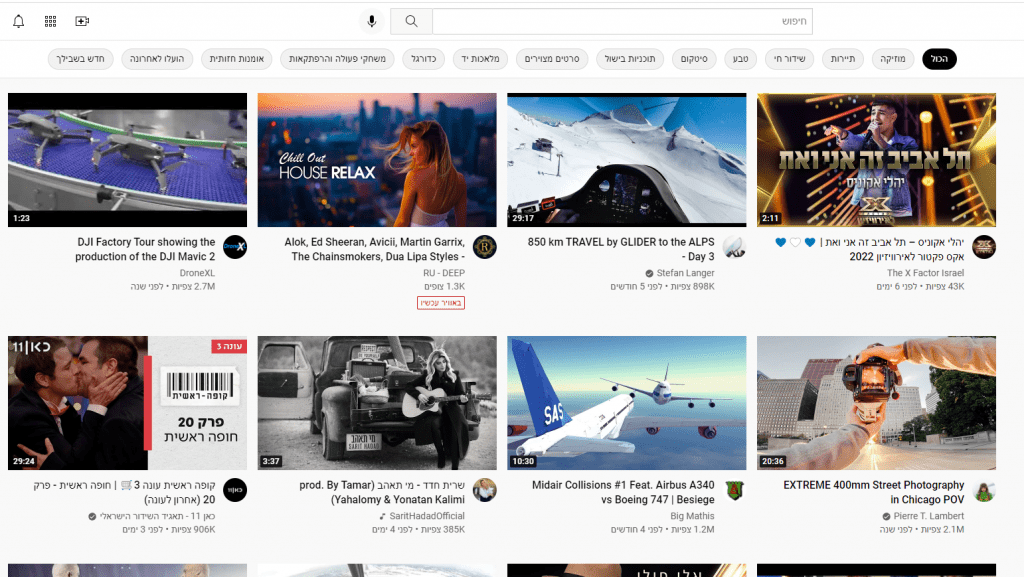Open the DJI Factory Tour video title
The height and width of the screenshot is (577, 1024).
click(x=145, y=249)
